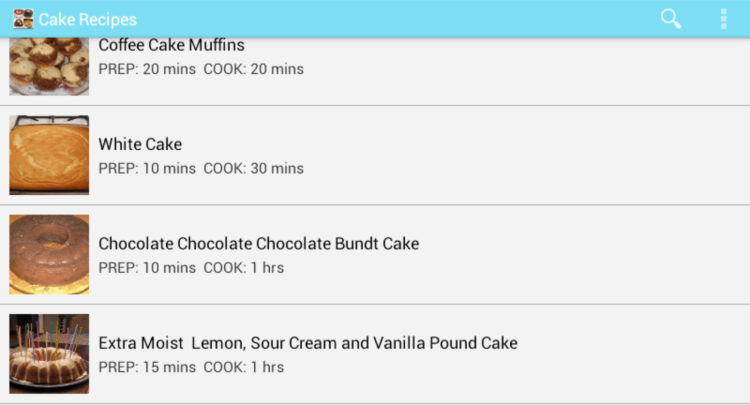This screenshot has height=405, width=750.
Task: Click the pound cake COOK 1 hrs text
Action: click(244, 367)
